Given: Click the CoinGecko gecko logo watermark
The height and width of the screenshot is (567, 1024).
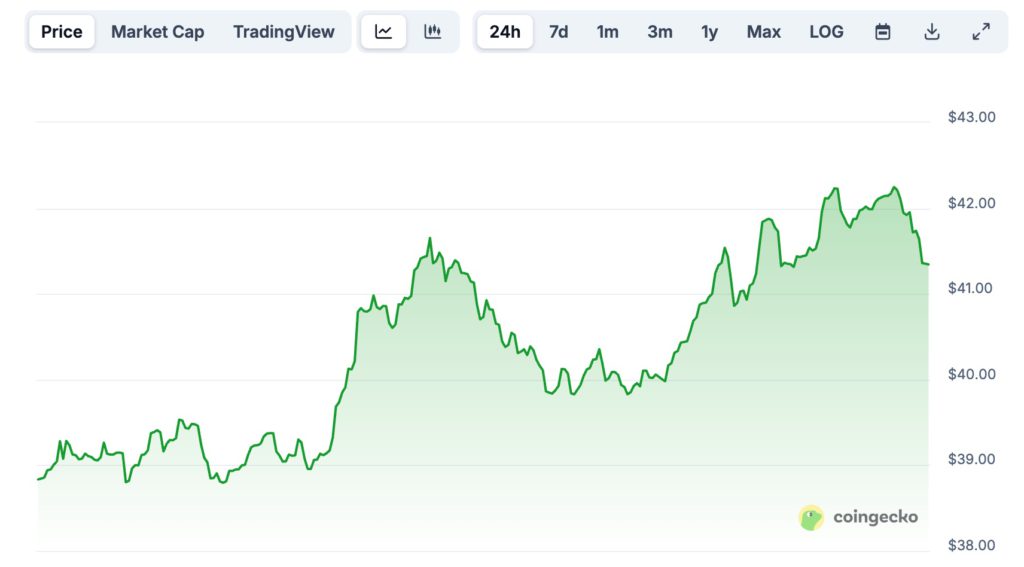Looking at the screenshot, I should click(x=811, y=517).
